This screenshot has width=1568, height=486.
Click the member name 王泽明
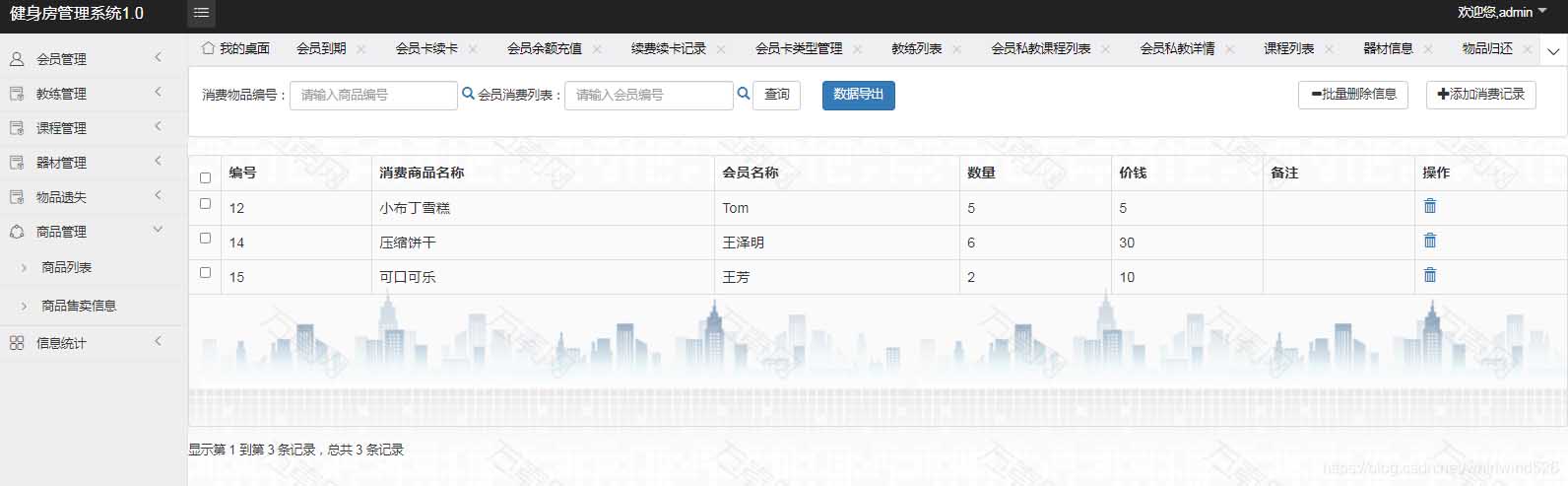point(743,243)
